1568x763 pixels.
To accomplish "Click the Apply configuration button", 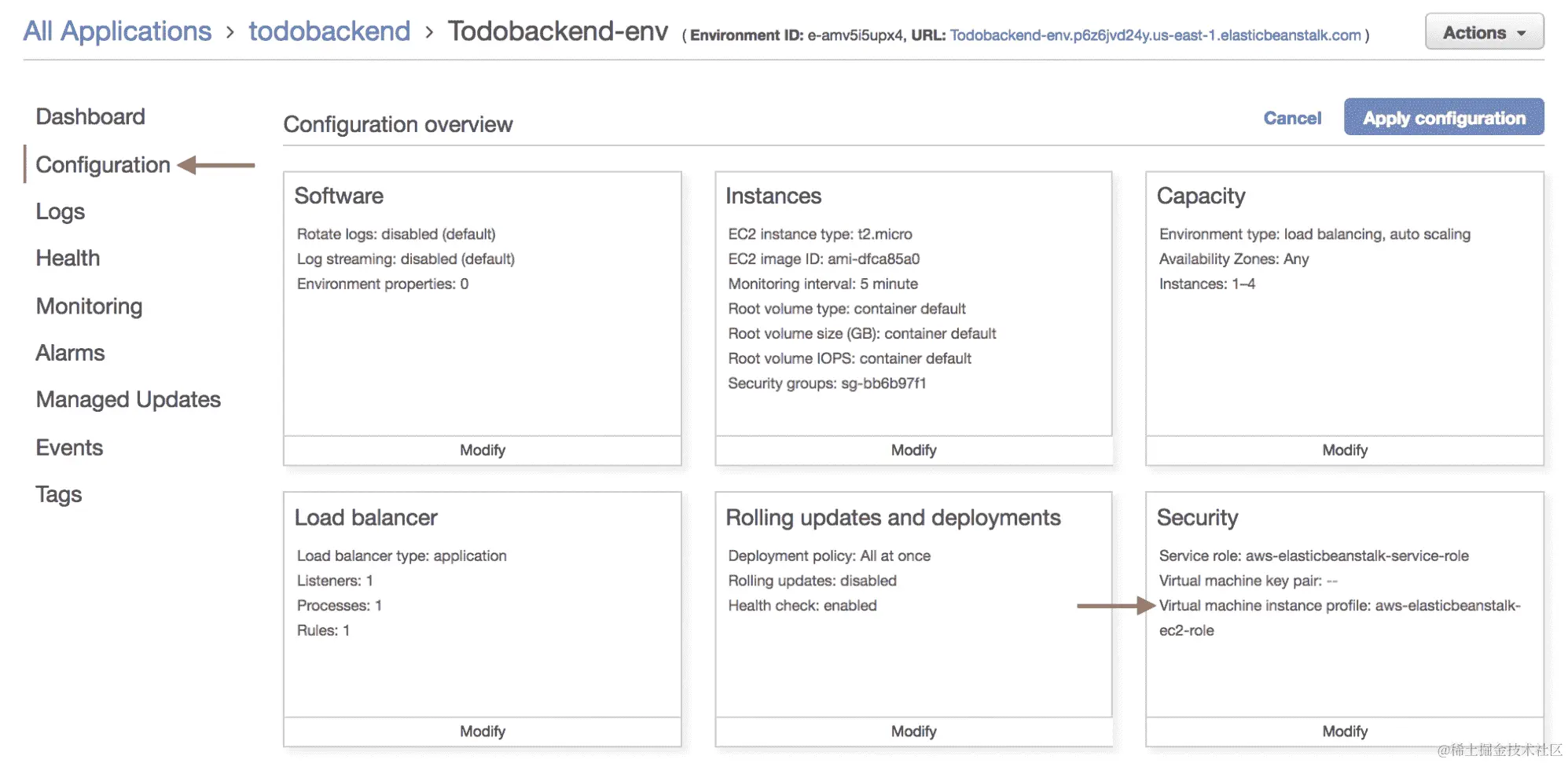I will click(1443, 118).
